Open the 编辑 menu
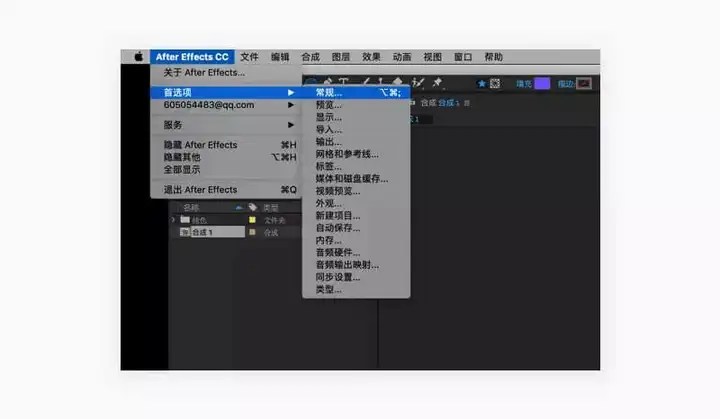Image resolution: width=720 pixels, height=419 pixels. point(280,57)
